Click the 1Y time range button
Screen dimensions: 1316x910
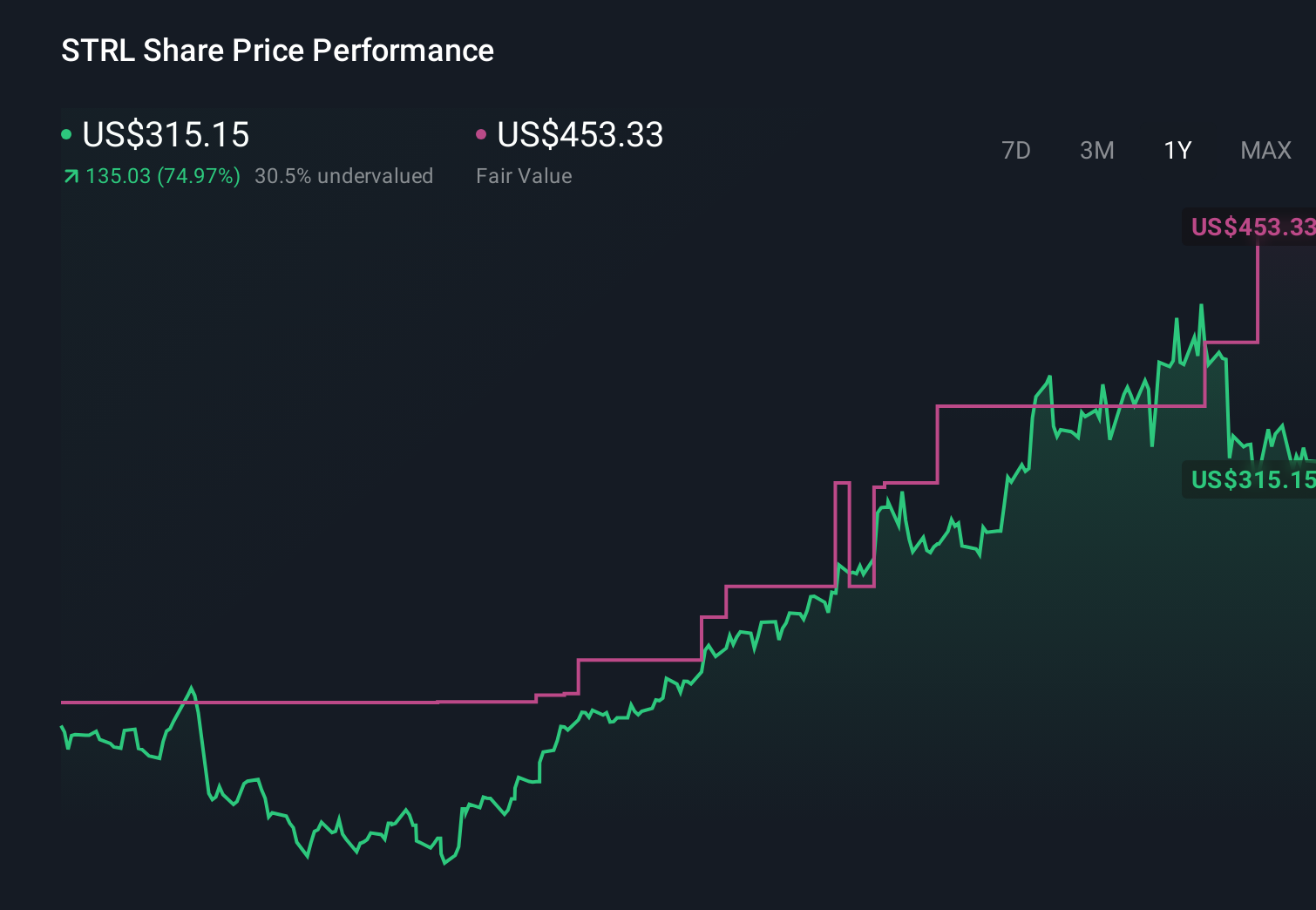[1177, 150]
